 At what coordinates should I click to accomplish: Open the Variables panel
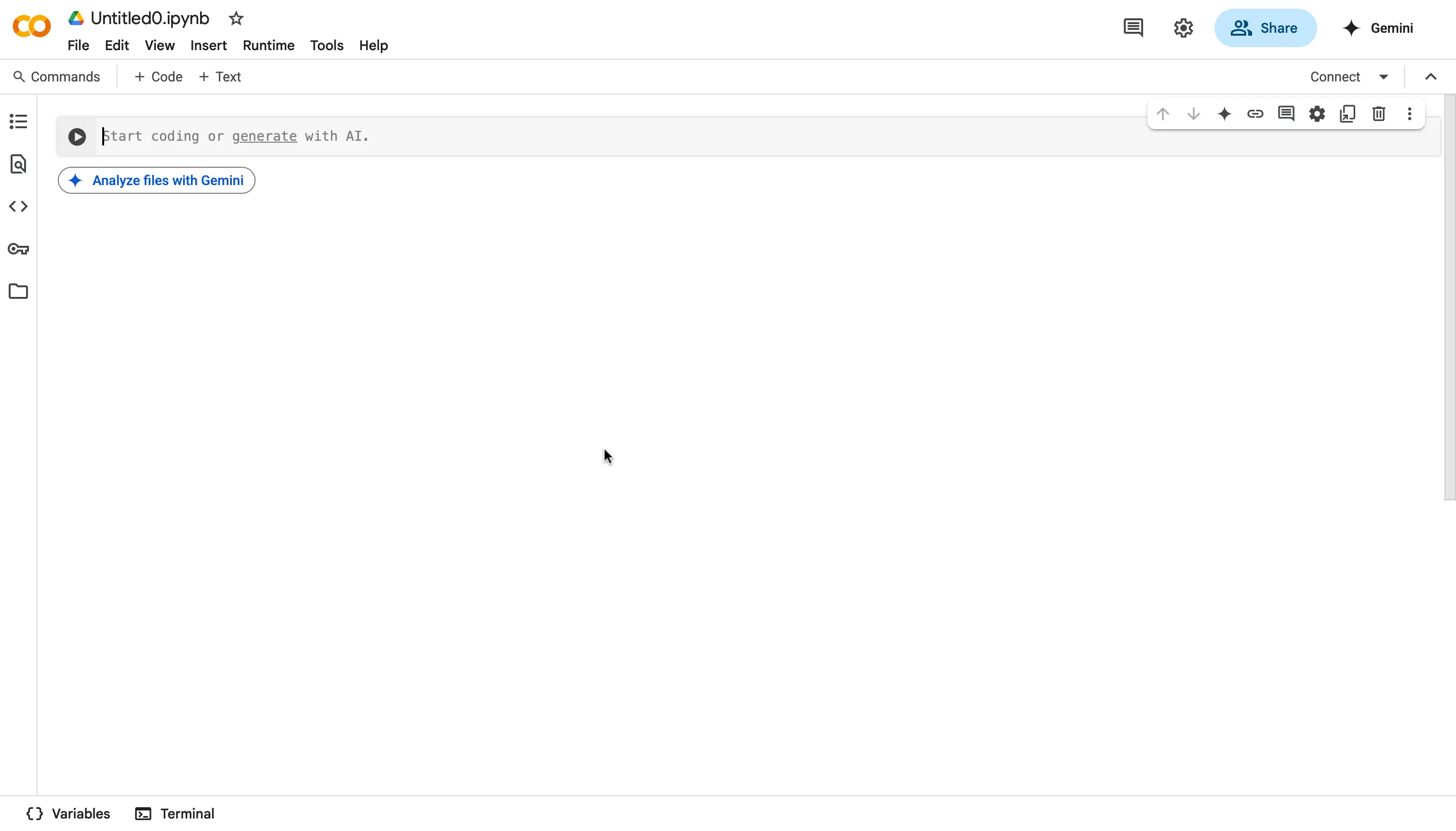[x=68, y=813]
